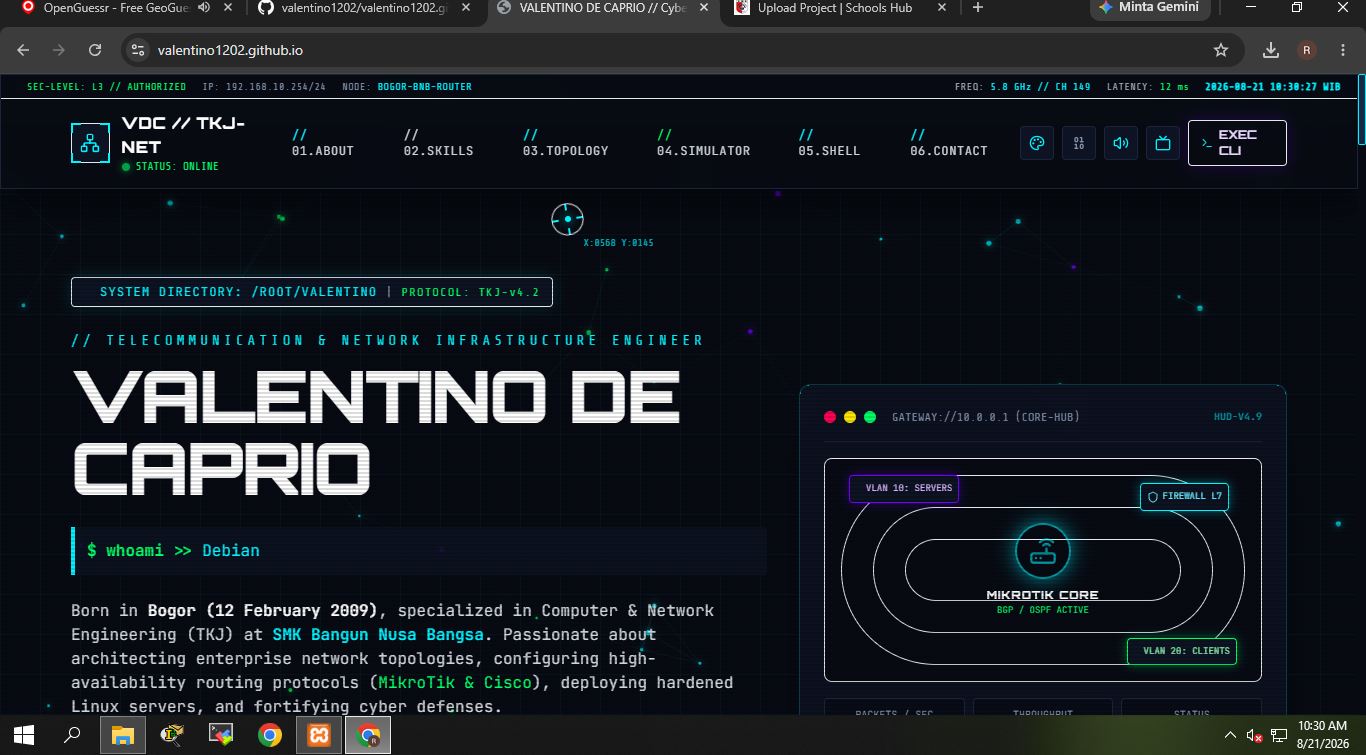The image size is (1366, 755).
Task: Select the VLAN 20: CLIENTS node
Action: pos(1182,651)
